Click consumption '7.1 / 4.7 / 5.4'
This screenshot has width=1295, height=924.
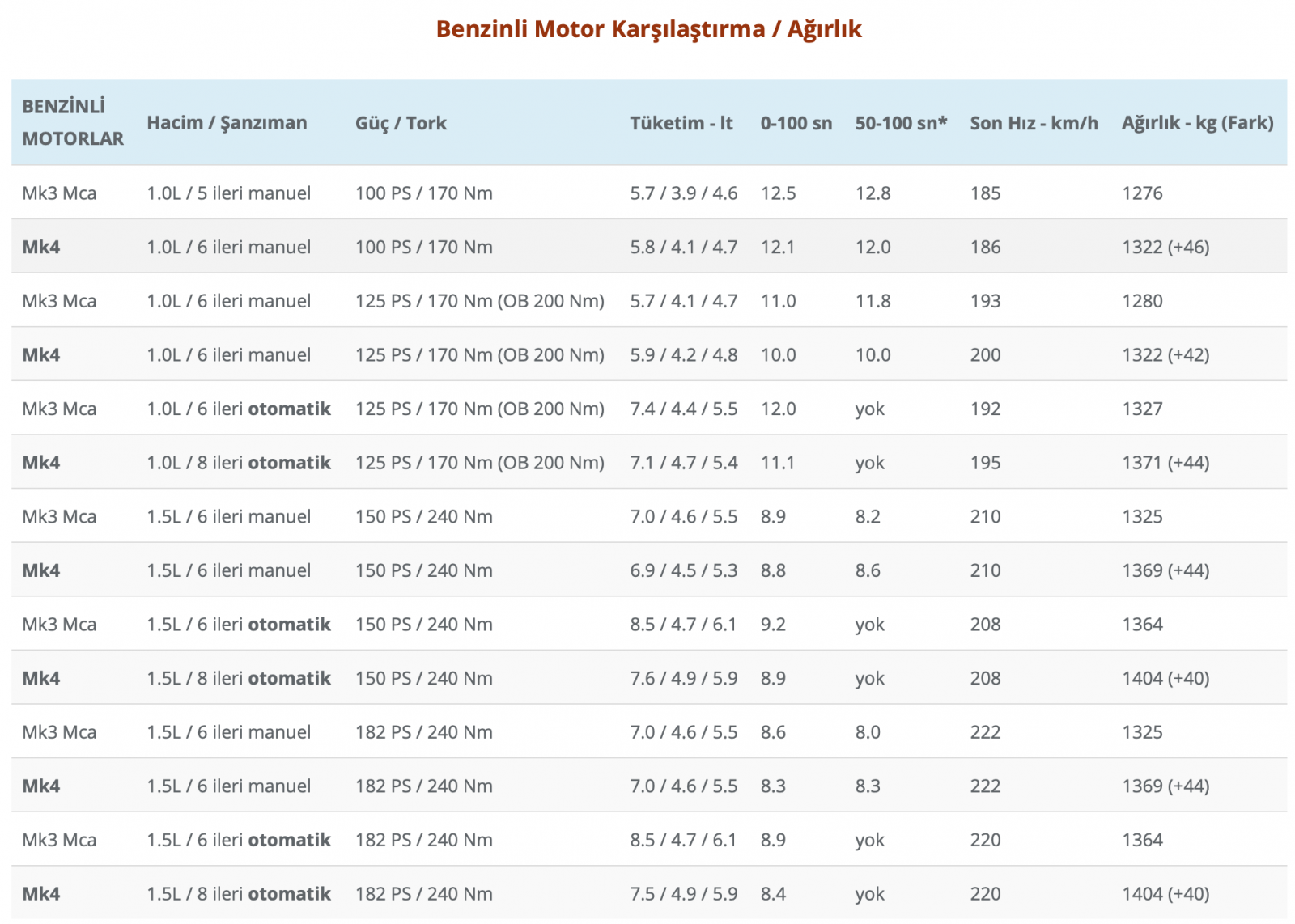click(683, 463)
